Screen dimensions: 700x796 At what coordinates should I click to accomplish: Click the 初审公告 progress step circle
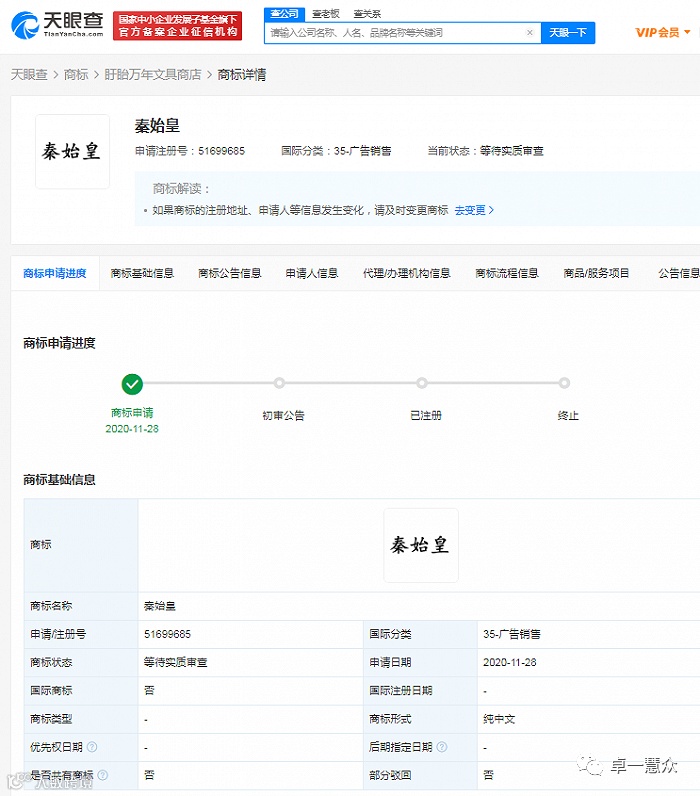(279, 383)
